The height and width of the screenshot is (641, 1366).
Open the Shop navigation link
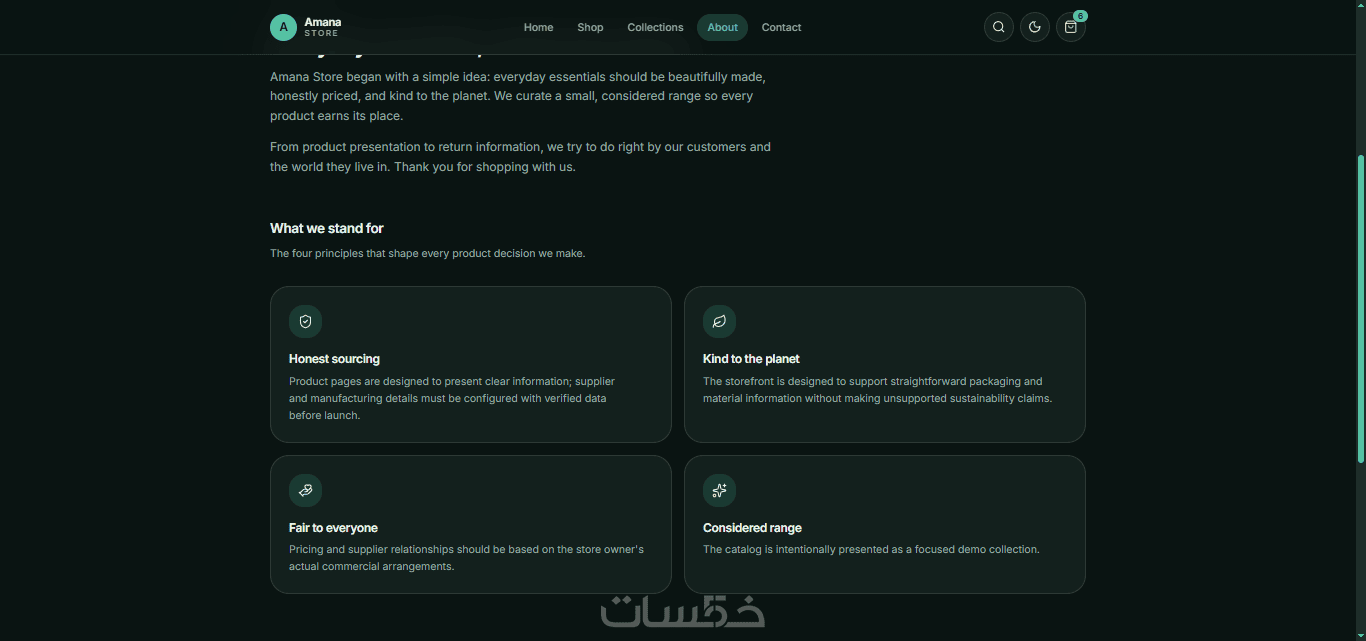click(590, 27)
